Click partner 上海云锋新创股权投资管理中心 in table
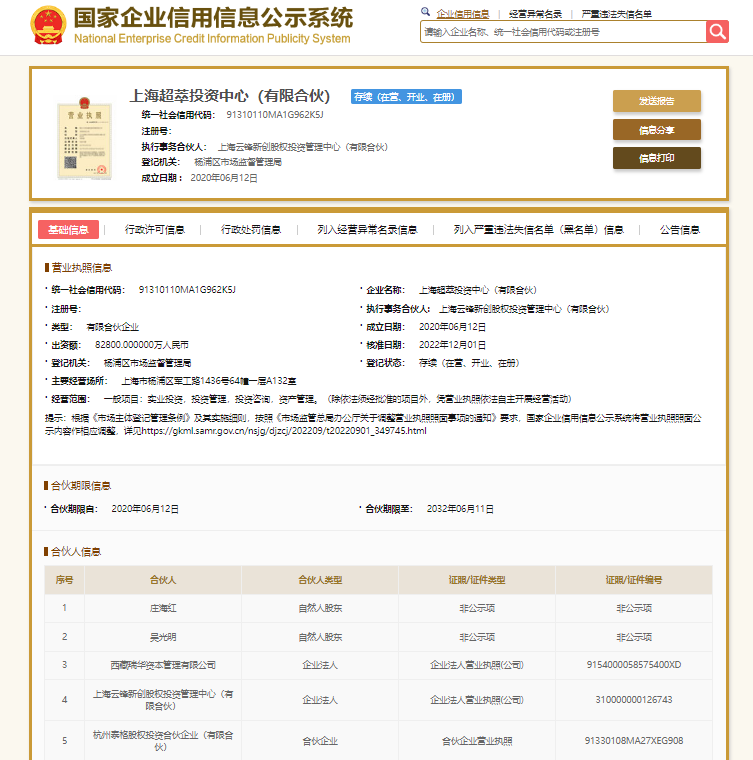 point(163,700)
